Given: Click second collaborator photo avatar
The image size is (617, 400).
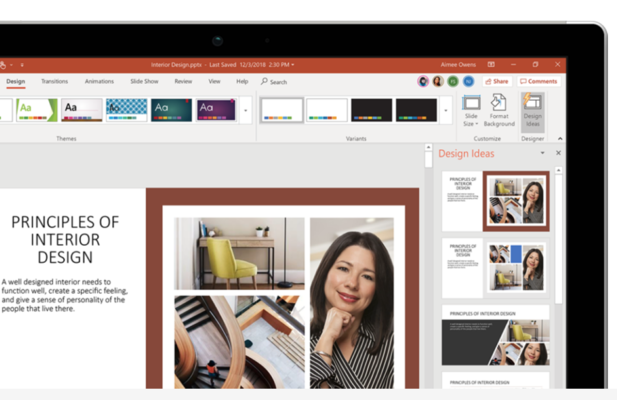Looking at the screenshot, I should coord(438,81).
